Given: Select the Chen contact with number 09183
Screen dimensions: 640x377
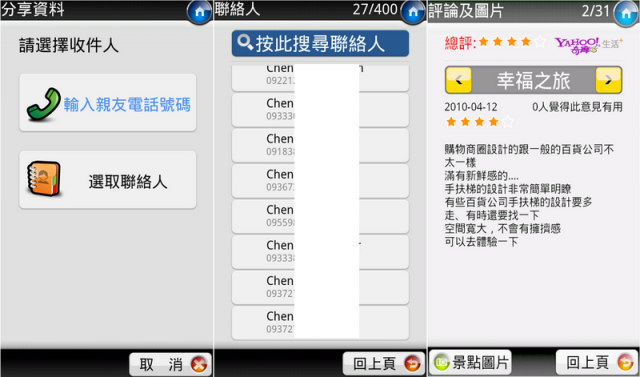Looking at the screenshot, I should coord(320,145).
